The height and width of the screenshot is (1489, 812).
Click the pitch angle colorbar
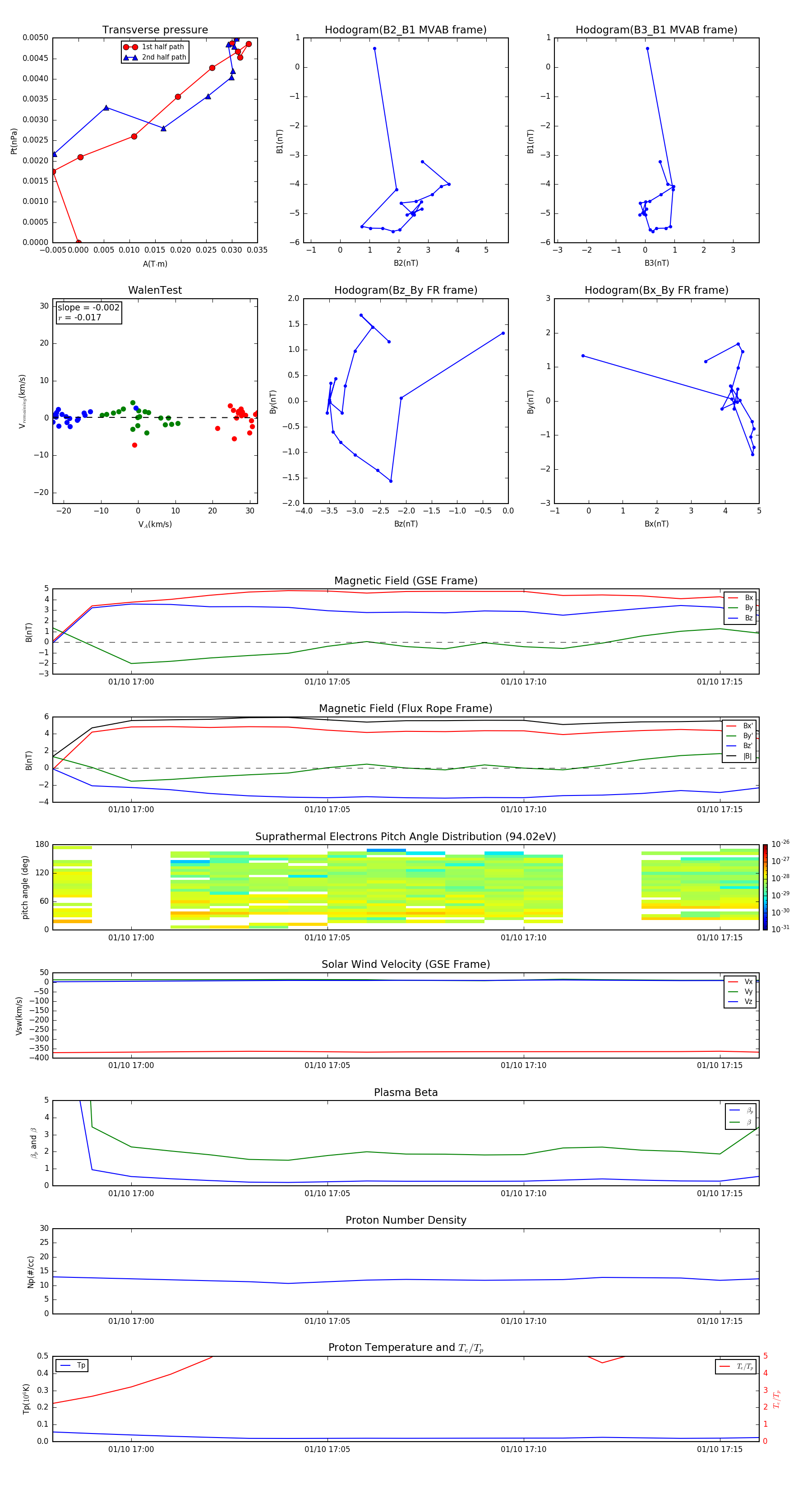[765, 887]
